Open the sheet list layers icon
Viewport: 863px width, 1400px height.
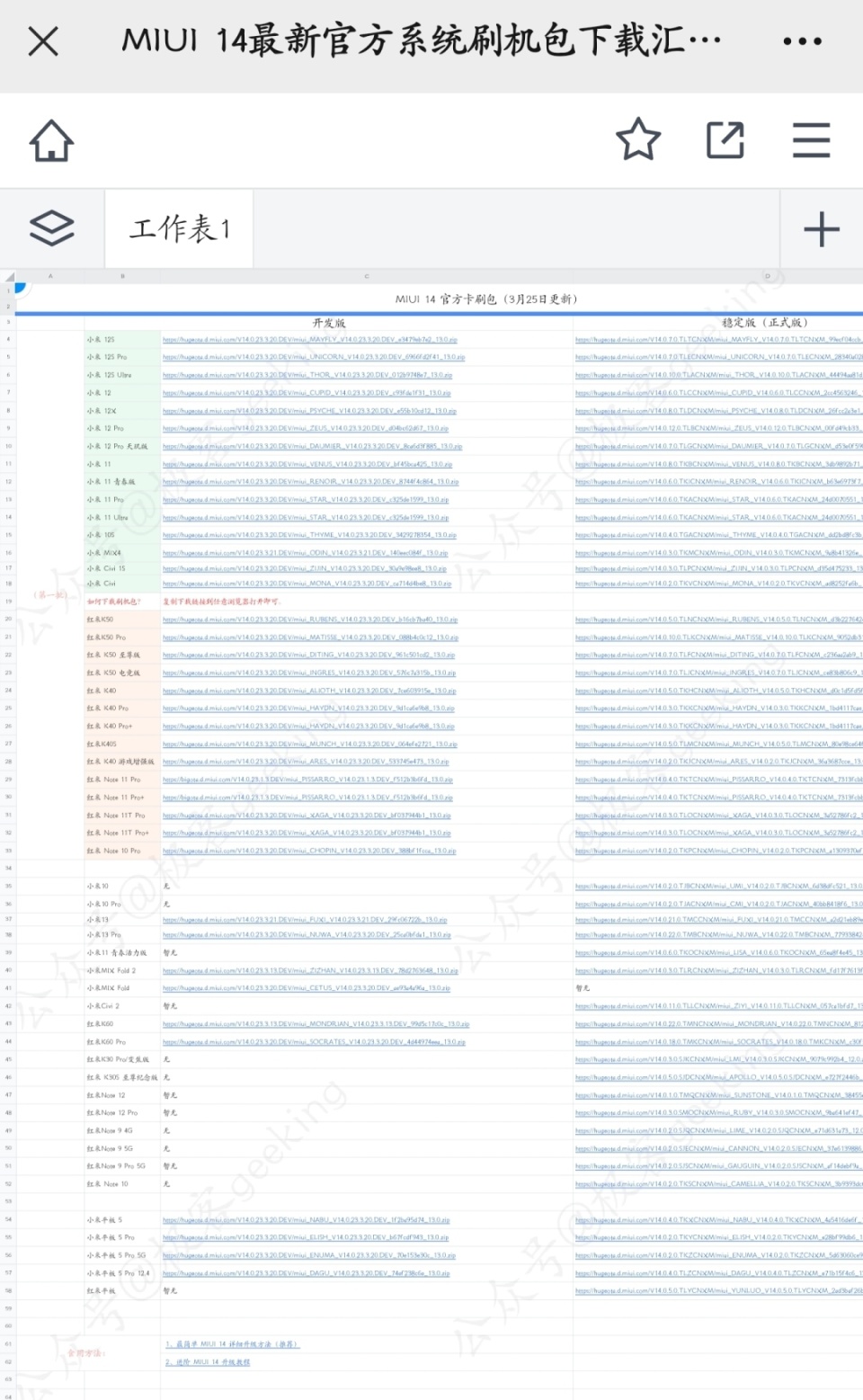tap(52, 228)
